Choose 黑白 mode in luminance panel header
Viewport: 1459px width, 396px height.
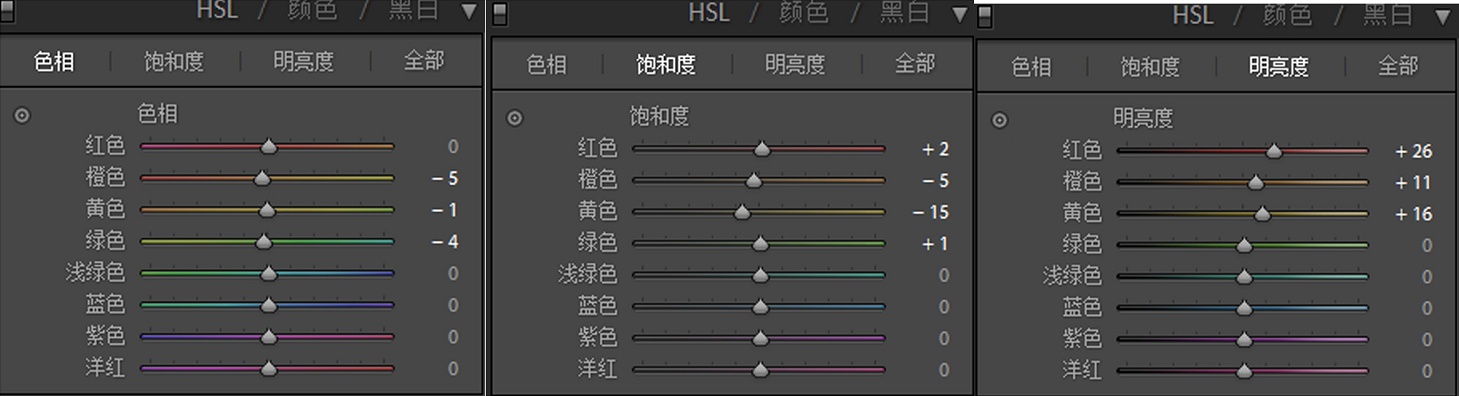pos(1389,16)
